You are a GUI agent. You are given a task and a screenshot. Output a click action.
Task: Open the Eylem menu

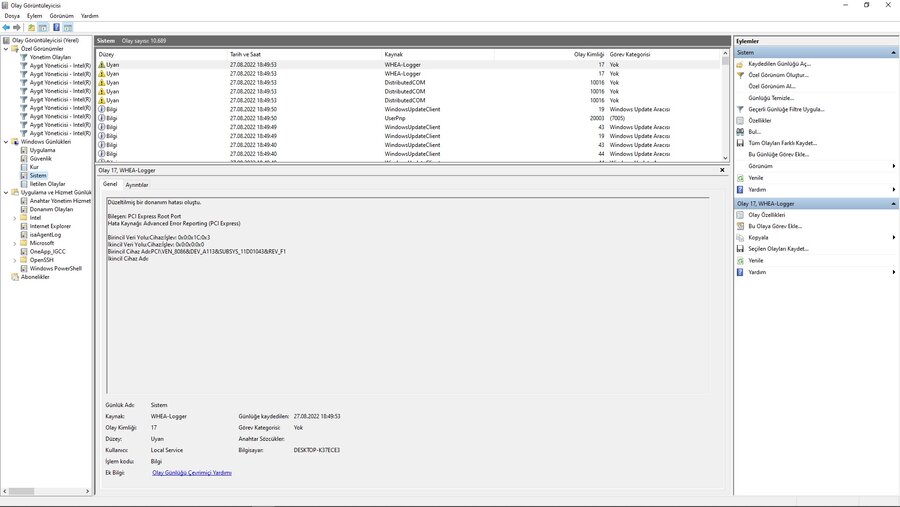(34, 16)
